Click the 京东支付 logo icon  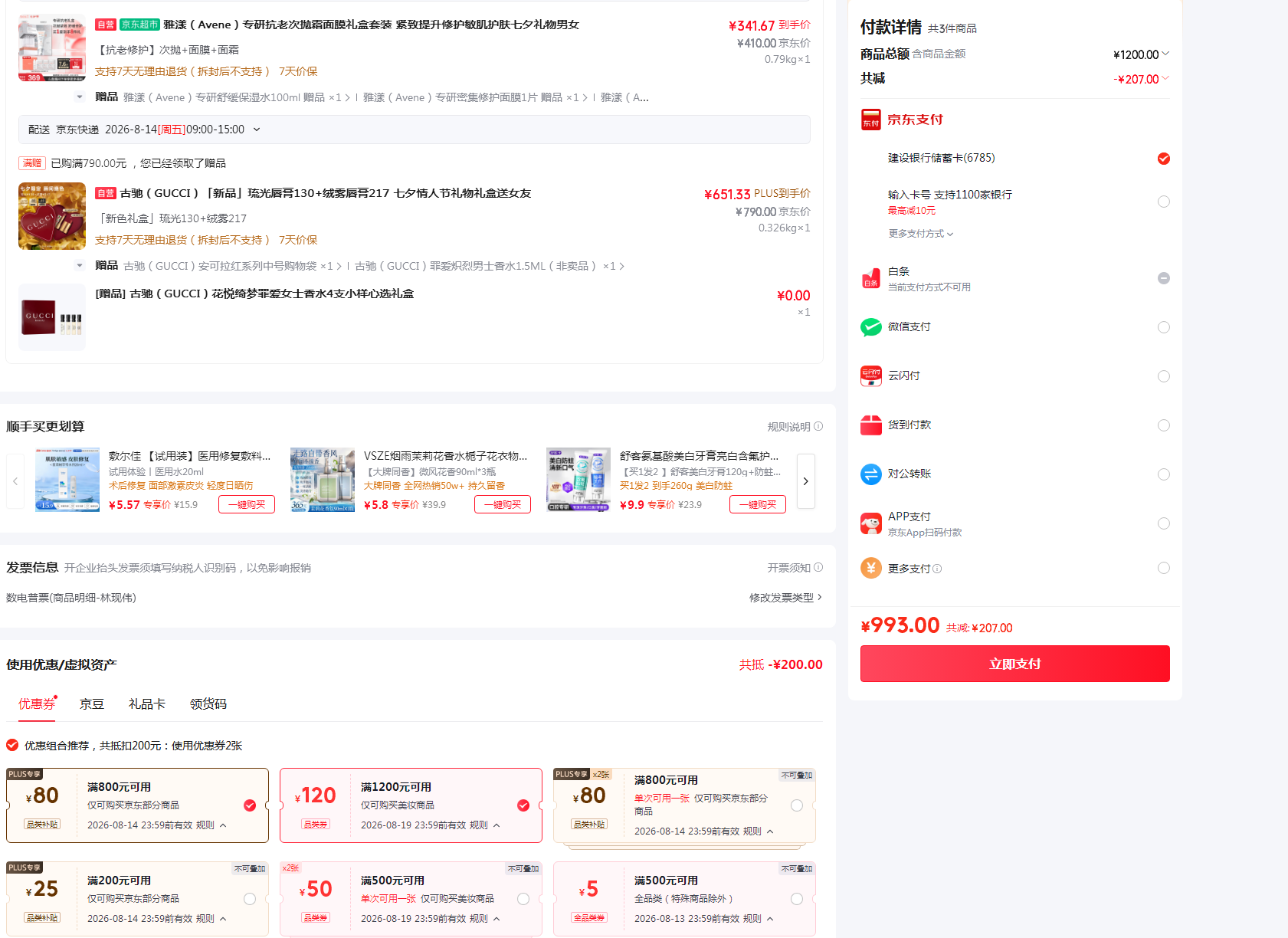[x=870, y=120]
